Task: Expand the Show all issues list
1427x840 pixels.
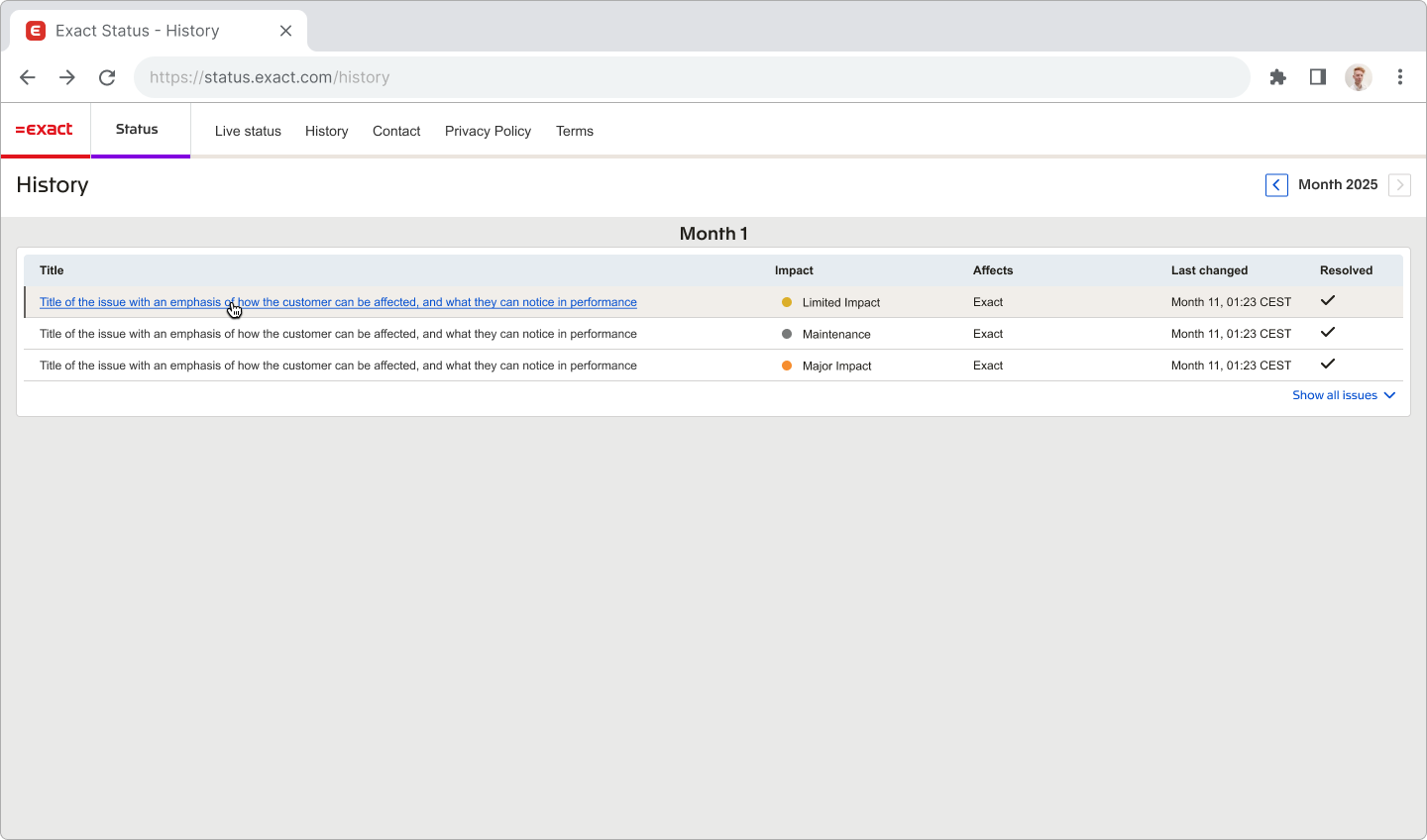Action: pyautogui.click(x=1344, y=395)
